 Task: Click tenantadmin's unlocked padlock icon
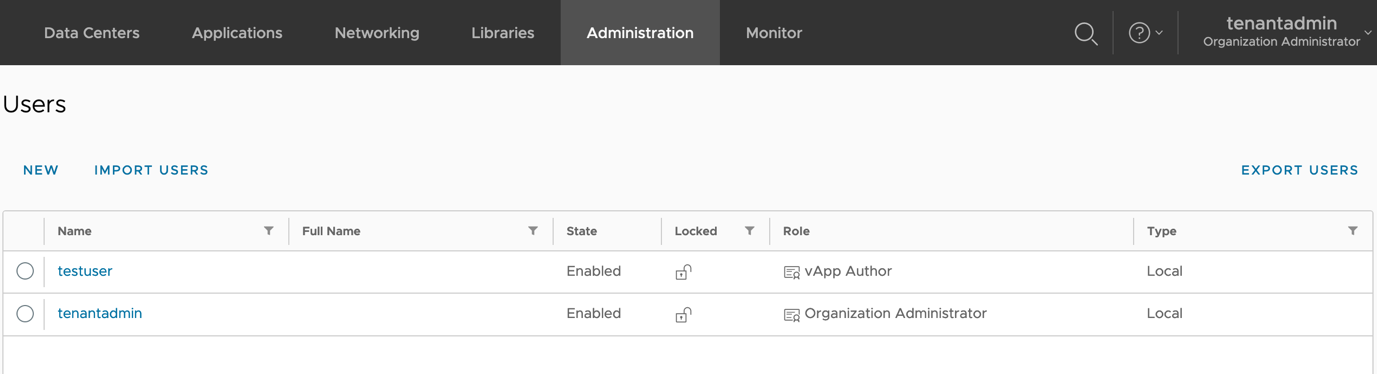pos(683,314)
